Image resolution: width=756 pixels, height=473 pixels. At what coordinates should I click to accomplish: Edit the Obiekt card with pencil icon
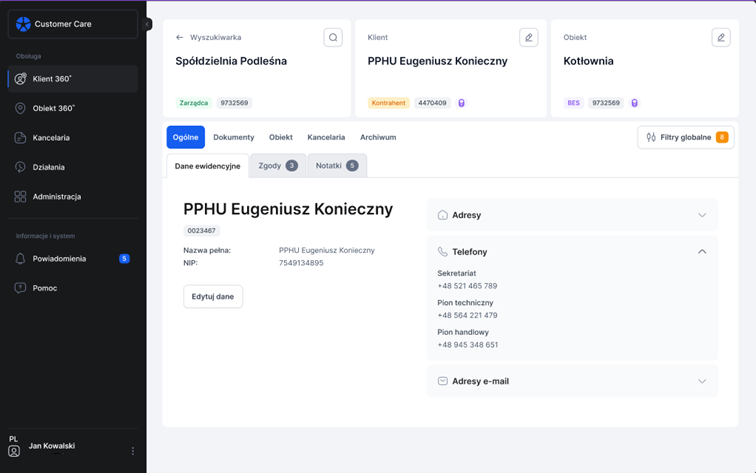click(x=721, y=37)
